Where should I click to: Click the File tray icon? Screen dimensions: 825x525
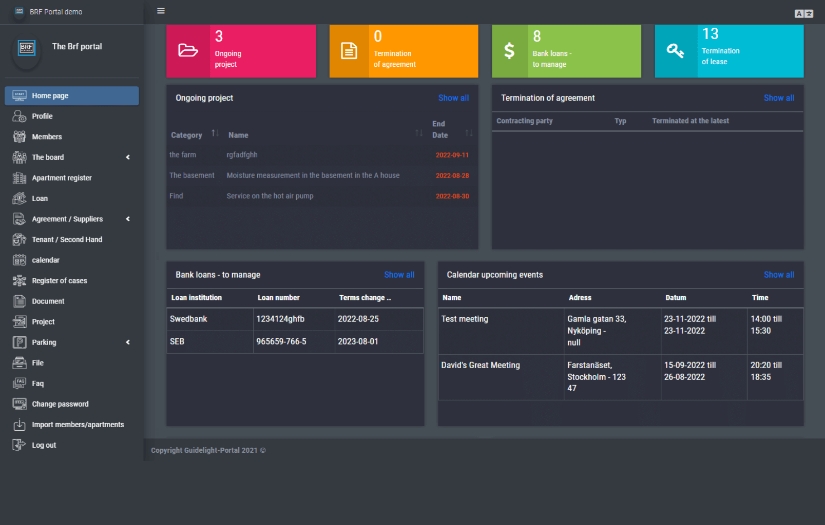click(x=19, y=363)
